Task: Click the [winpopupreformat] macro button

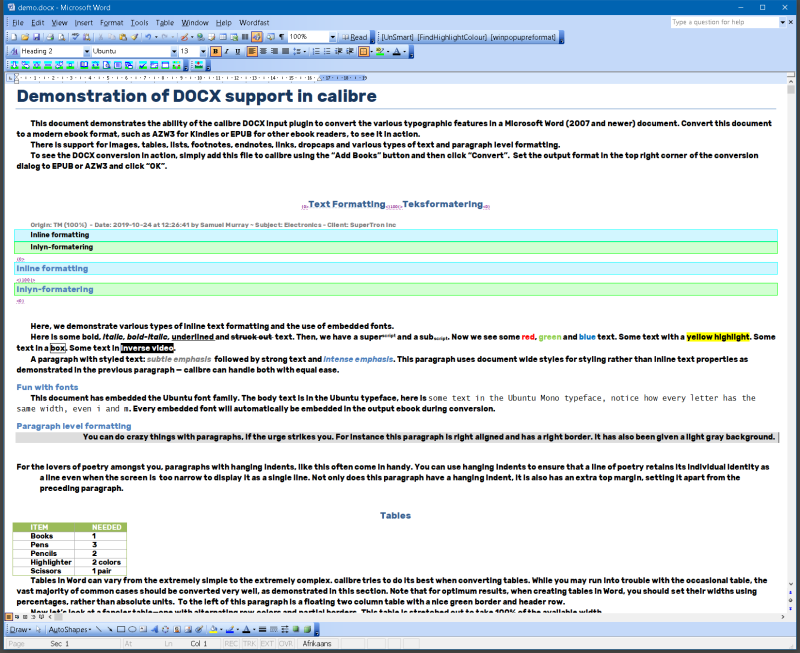Action: 523,37
